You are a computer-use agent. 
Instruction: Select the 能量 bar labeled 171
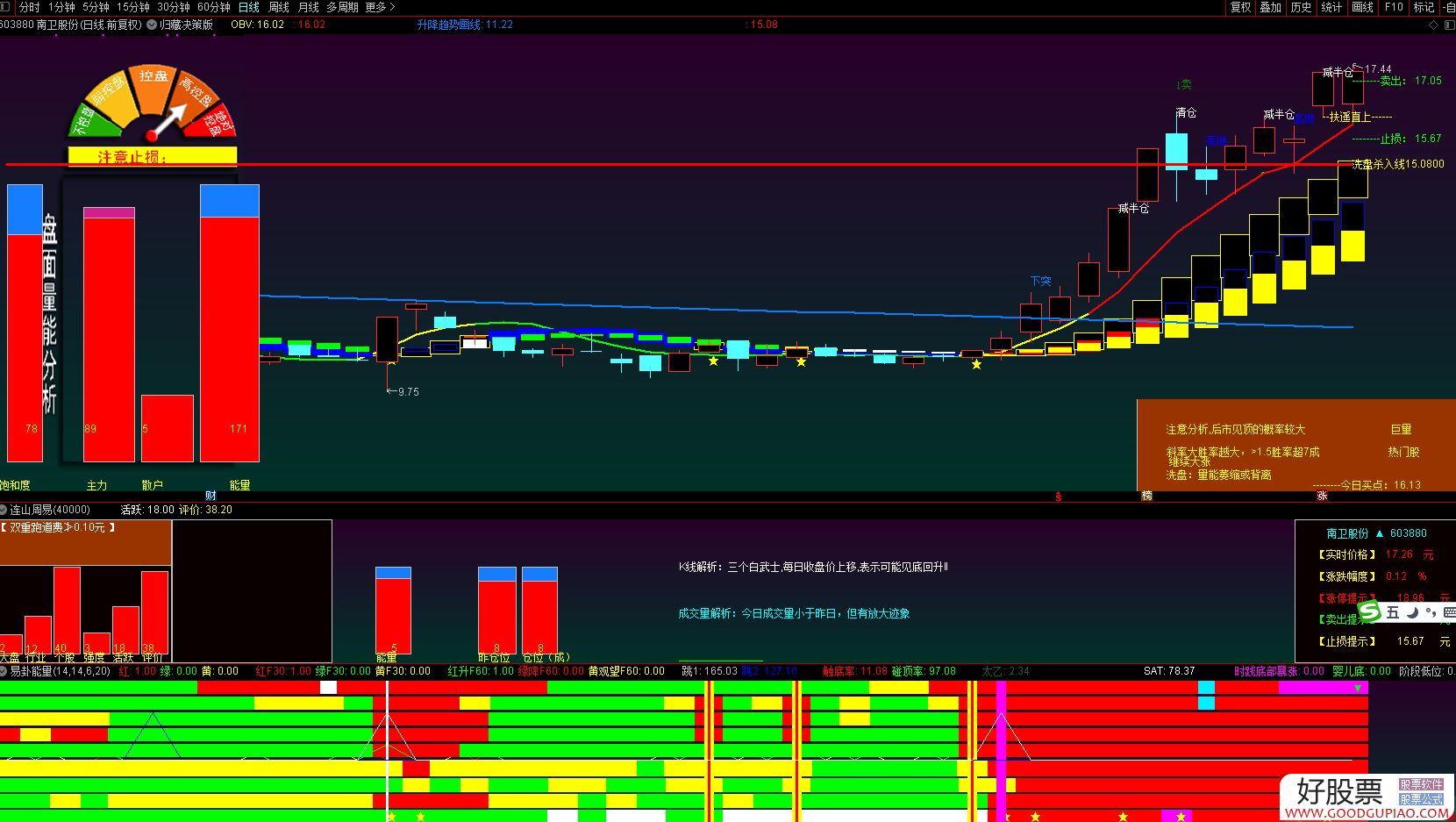[x=230, y=339]
